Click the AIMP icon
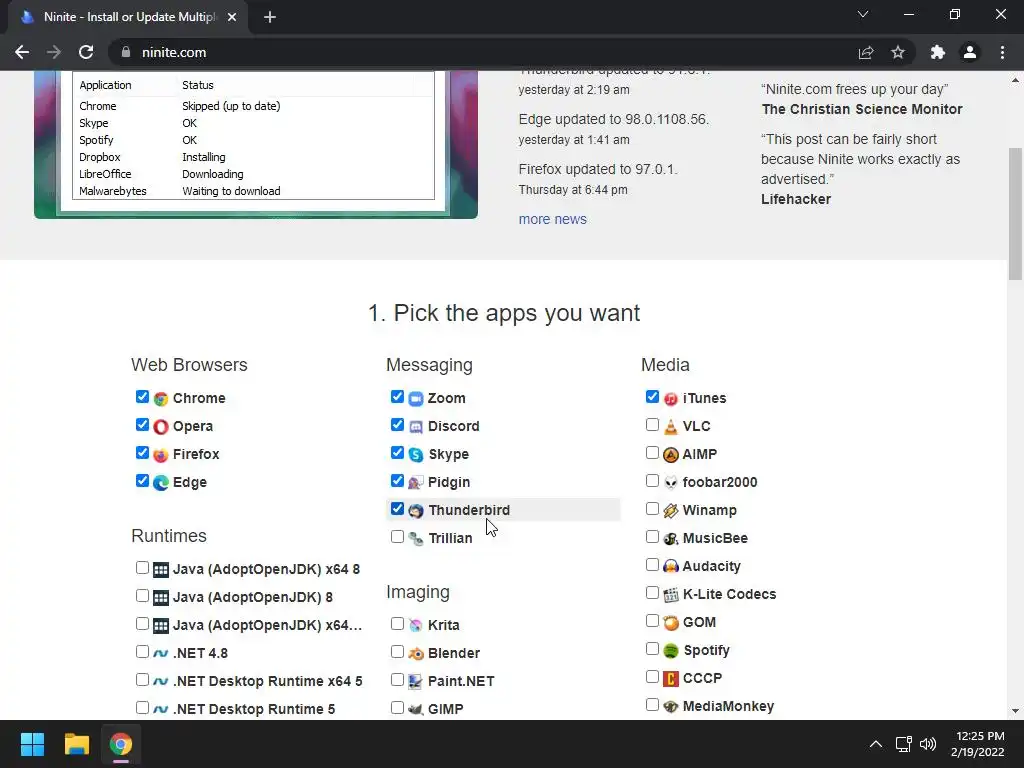 (671, 455)
